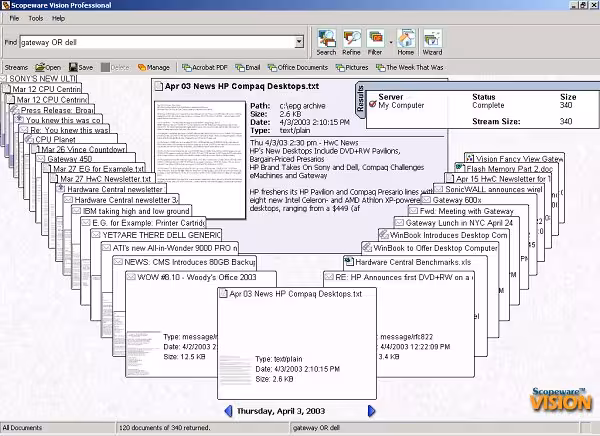Select the Mar 26 Vince Countdown card
The height and width of the screenshot is (436, 600).
tap(79, 149)
